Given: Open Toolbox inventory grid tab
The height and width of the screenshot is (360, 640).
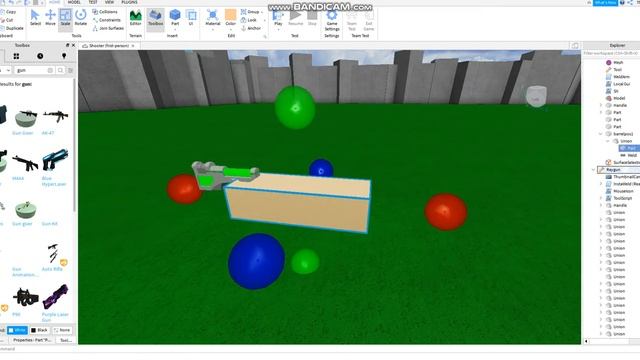Looking at the screenshot, I should pos(16,56).
